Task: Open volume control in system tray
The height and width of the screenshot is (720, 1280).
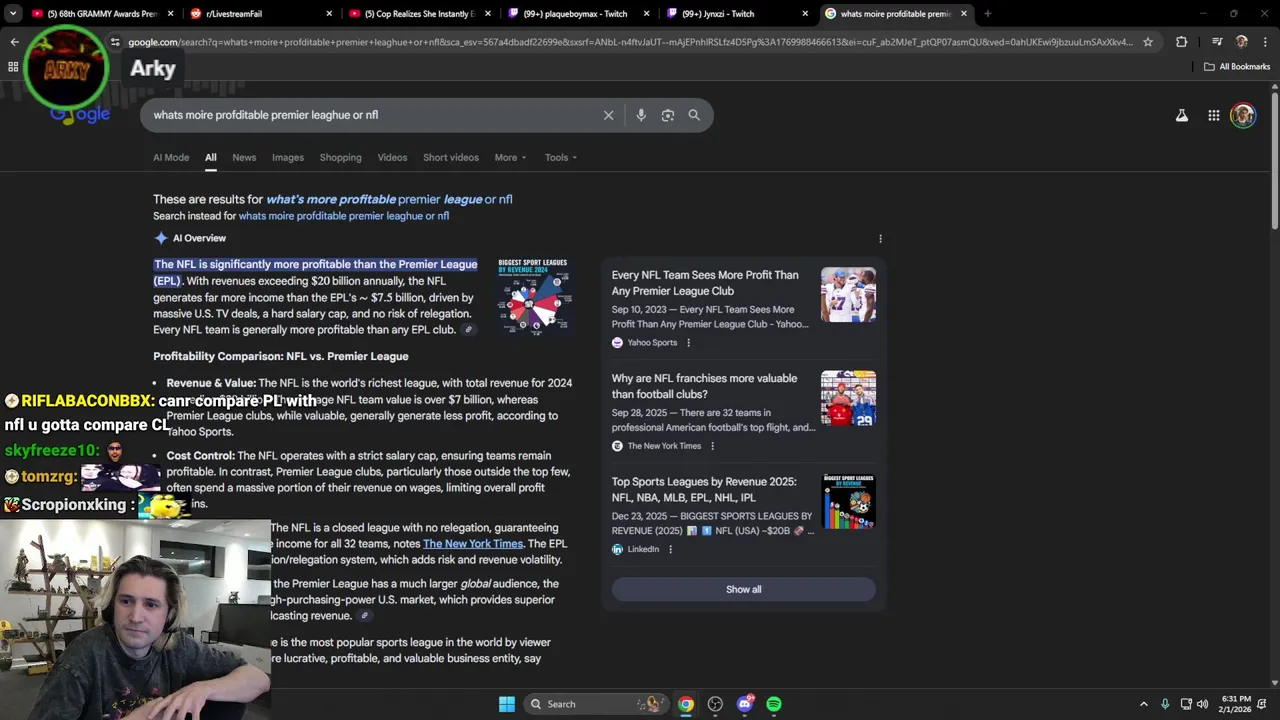Action: pyautogui.click(x=1203, y=704)
